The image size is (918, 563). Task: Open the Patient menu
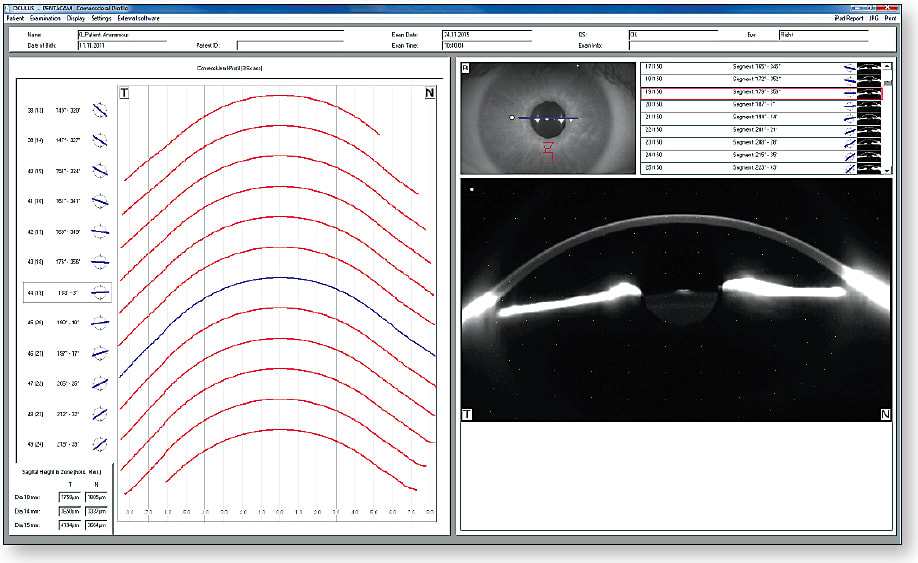(x=15, y=18)
